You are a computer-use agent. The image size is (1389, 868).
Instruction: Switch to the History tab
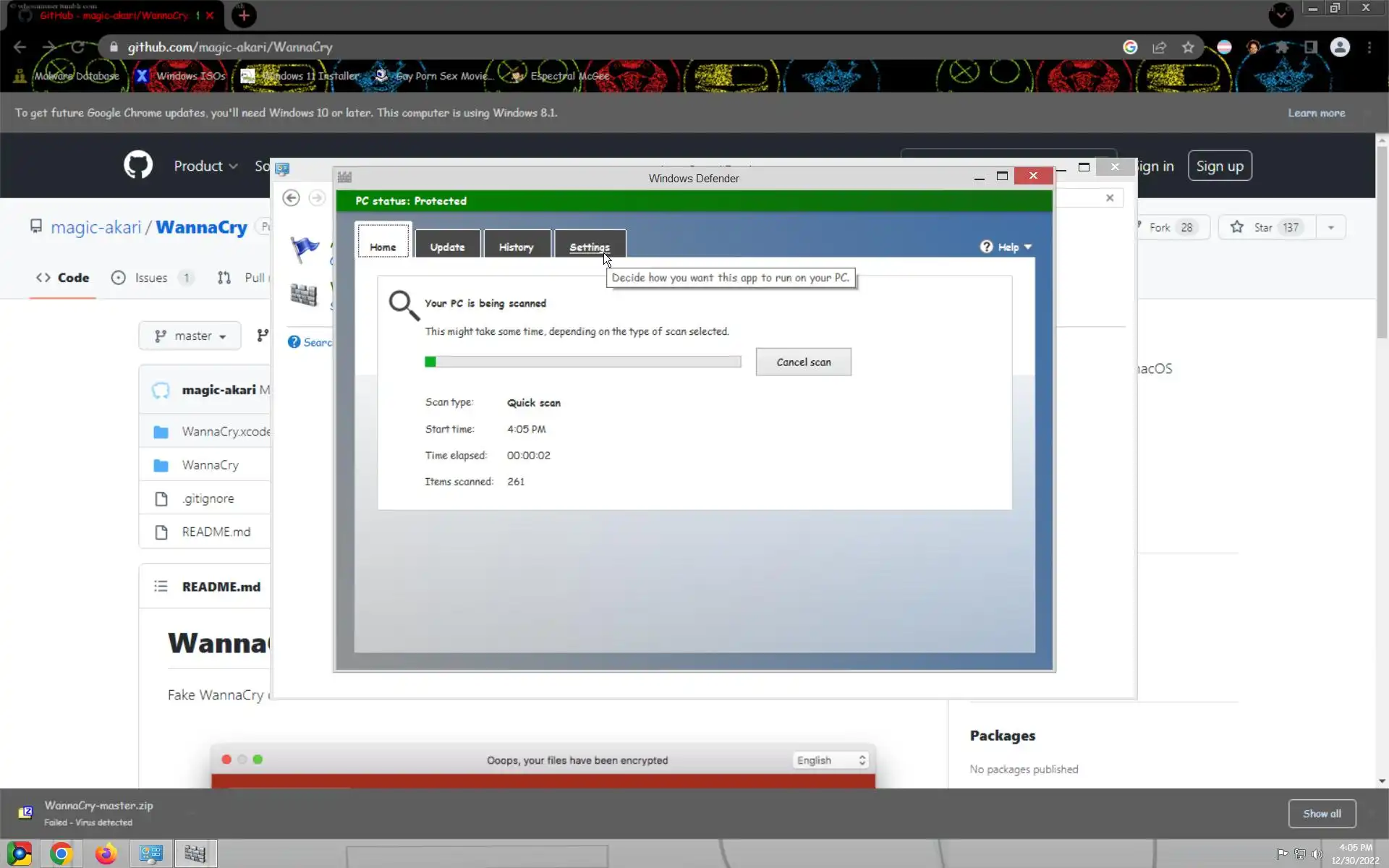pyautogui.click(x=516, y=247)
